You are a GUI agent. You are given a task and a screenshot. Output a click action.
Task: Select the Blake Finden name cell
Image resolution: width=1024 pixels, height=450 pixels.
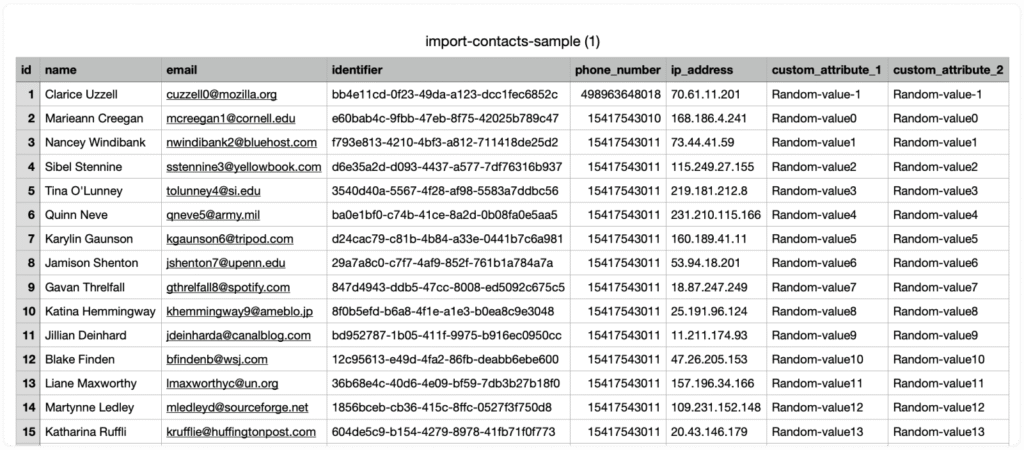click(x=79, y=359)
